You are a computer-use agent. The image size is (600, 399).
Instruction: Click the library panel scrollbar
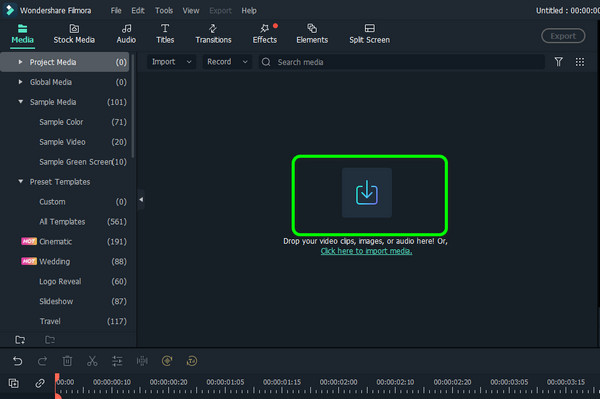point(133,106)
